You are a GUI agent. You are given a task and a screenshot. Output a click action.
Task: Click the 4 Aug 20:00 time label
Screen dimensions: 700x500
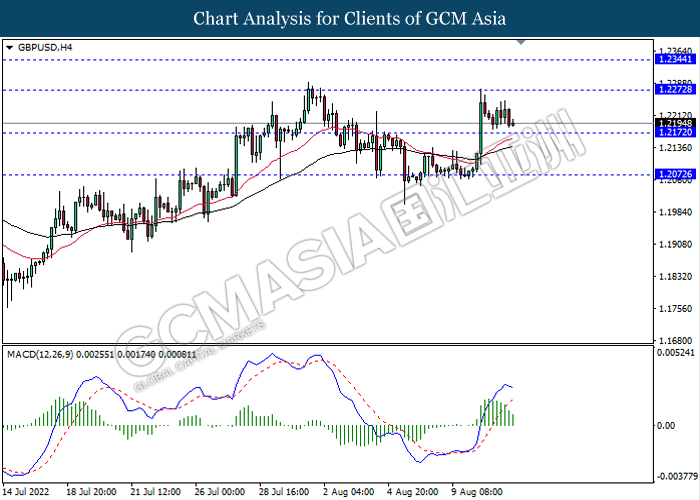(413, 492)
